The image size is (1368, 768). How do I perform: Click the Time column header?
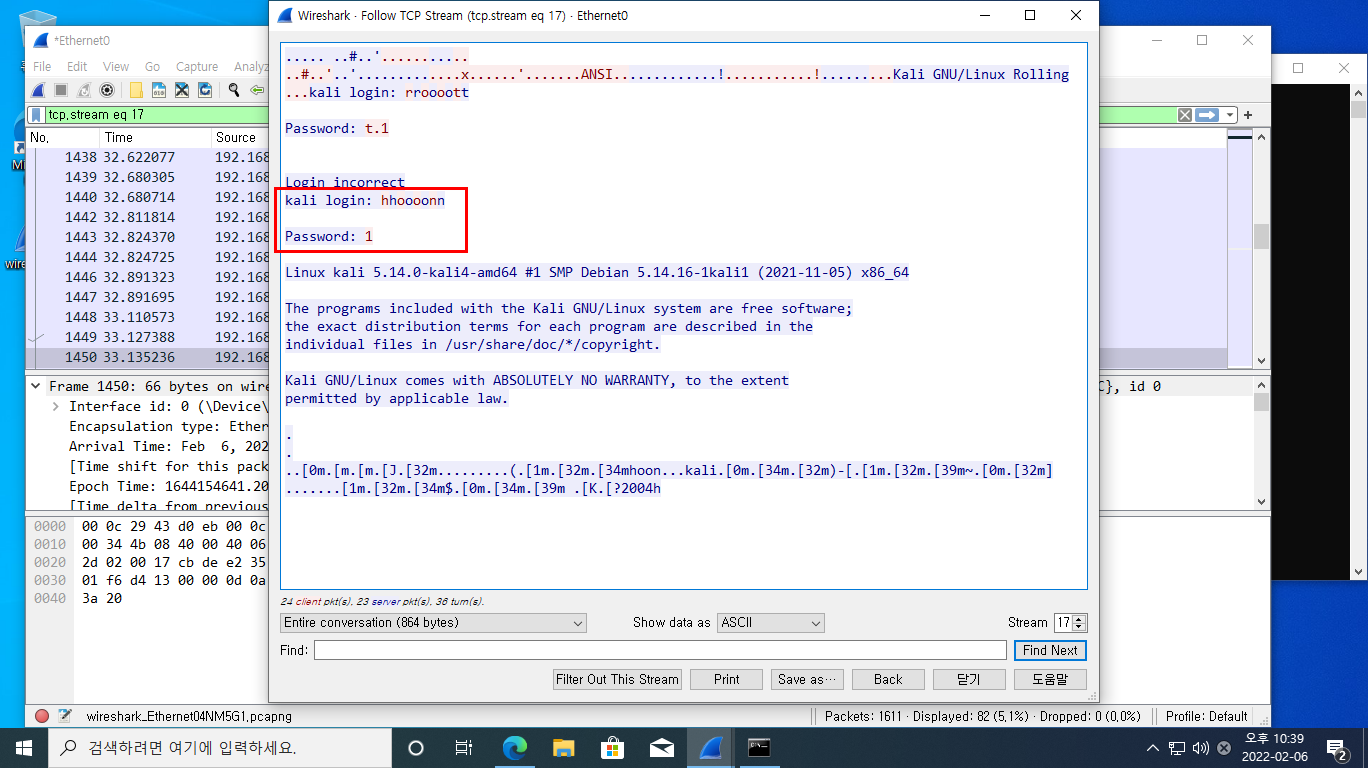point(155,137)
